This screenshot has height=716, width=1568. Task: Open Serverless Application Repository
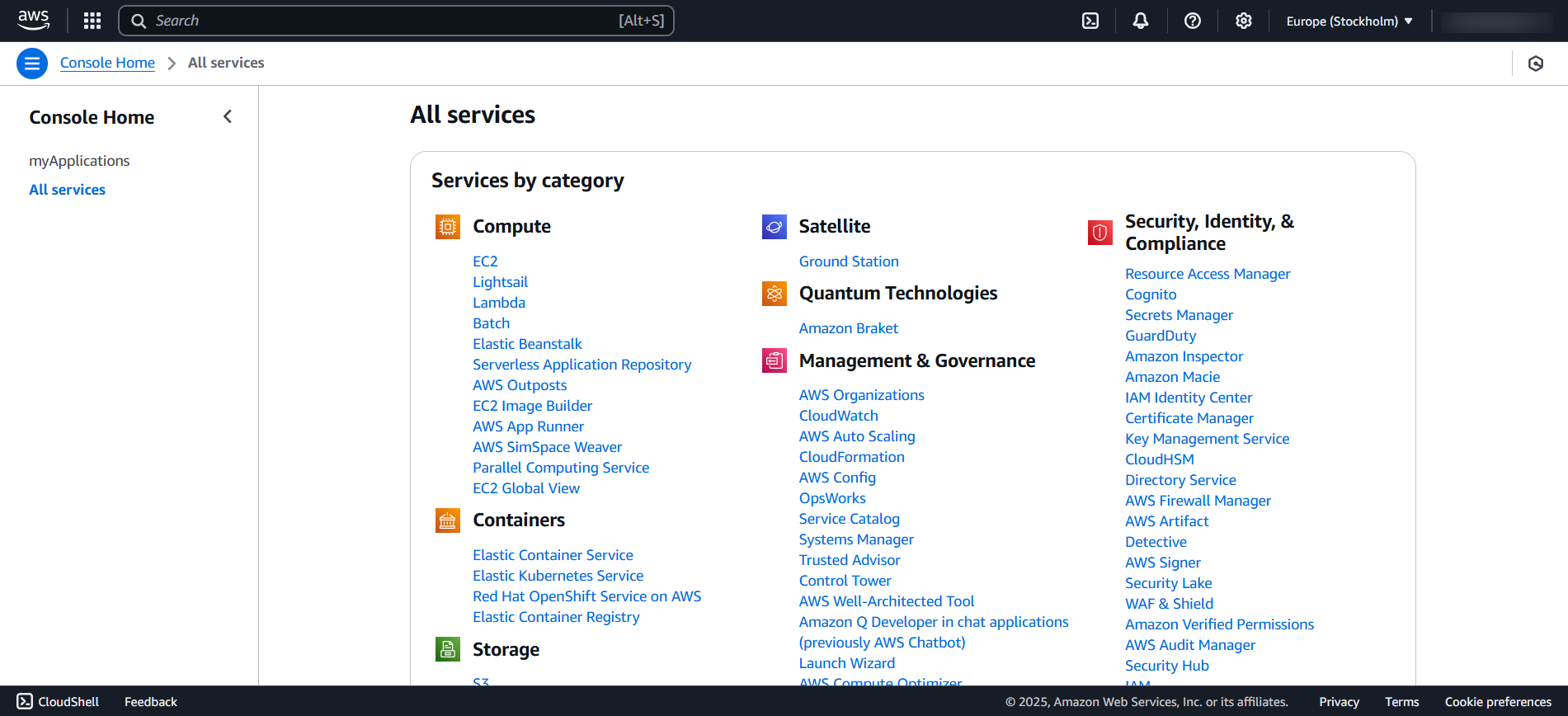pyautogui.click(x=582, y=365)
